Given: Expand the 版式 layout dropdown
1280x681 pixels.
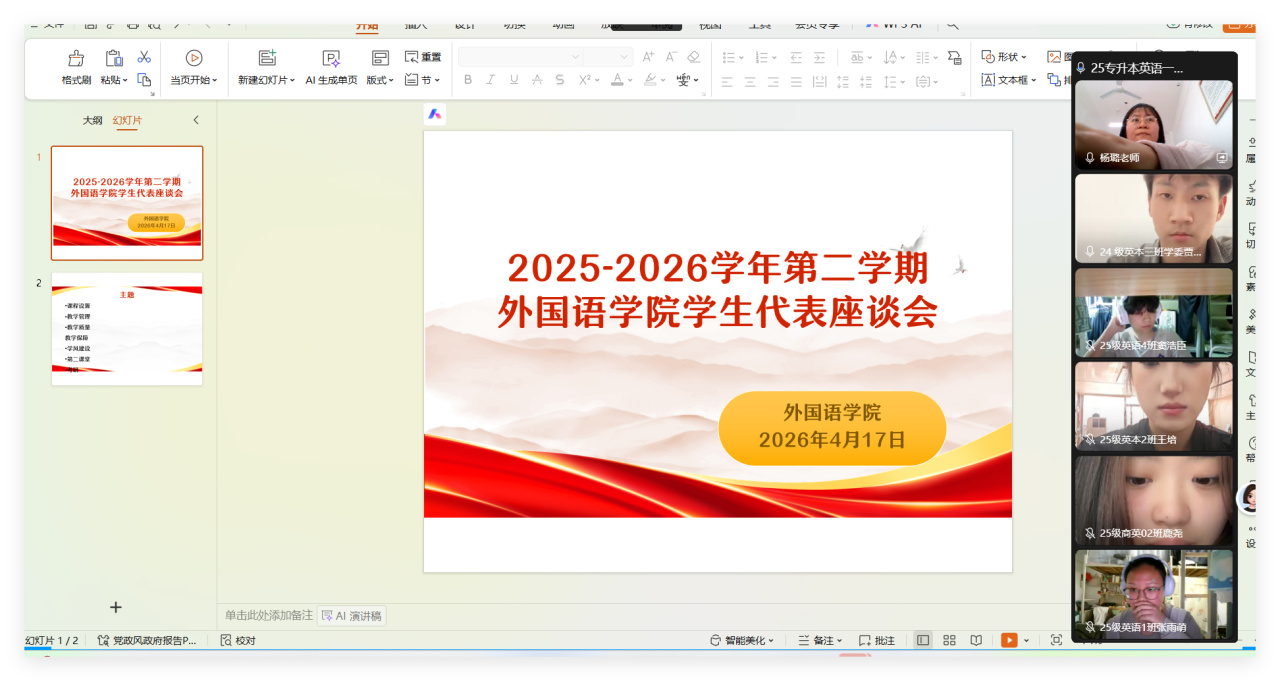Looking at the screenshot, I should (x=380, y=80).
